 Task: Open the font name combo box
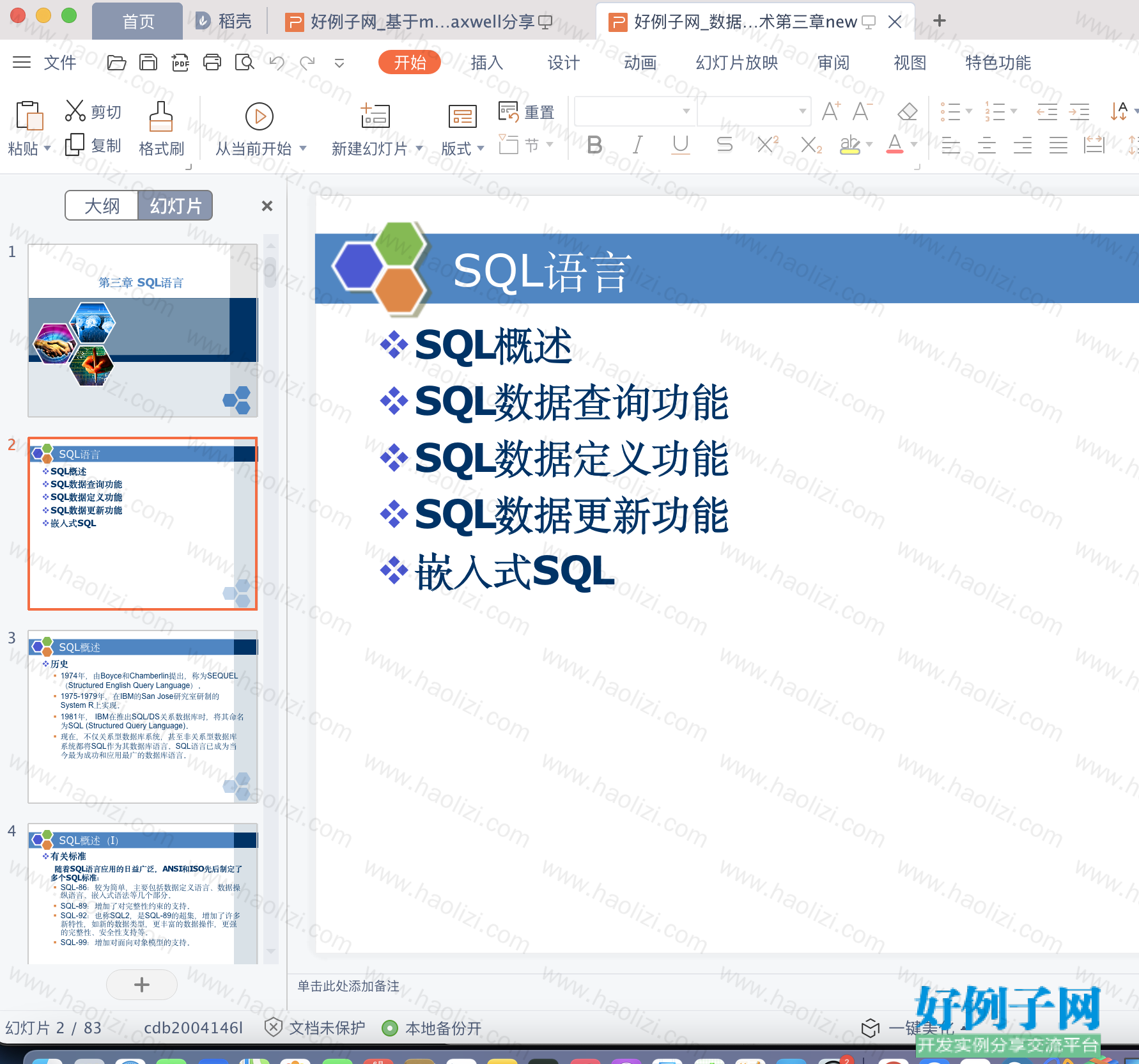(635, 111)
